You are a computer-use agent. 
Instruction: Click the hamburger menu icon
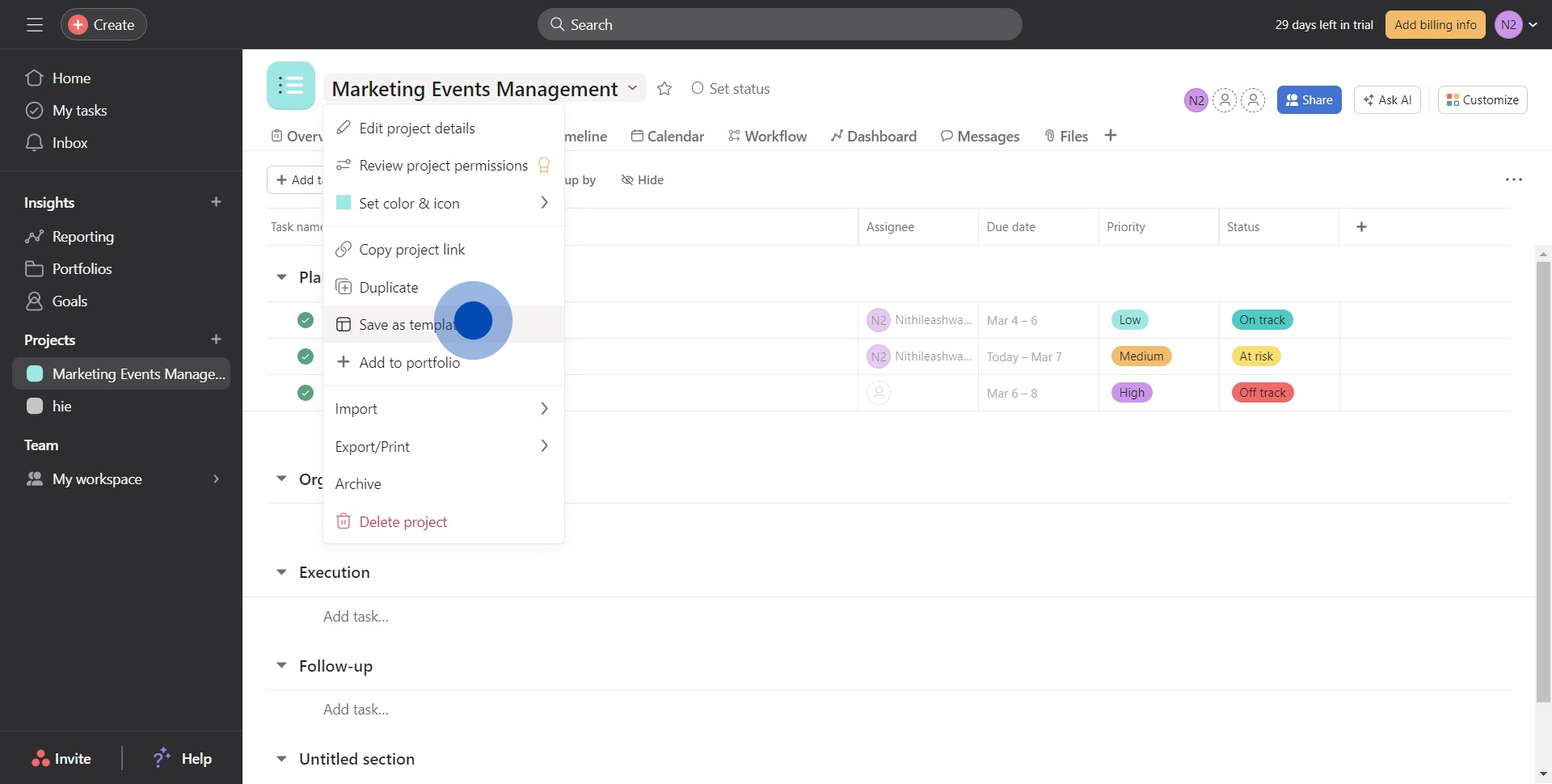pos(35,25)
